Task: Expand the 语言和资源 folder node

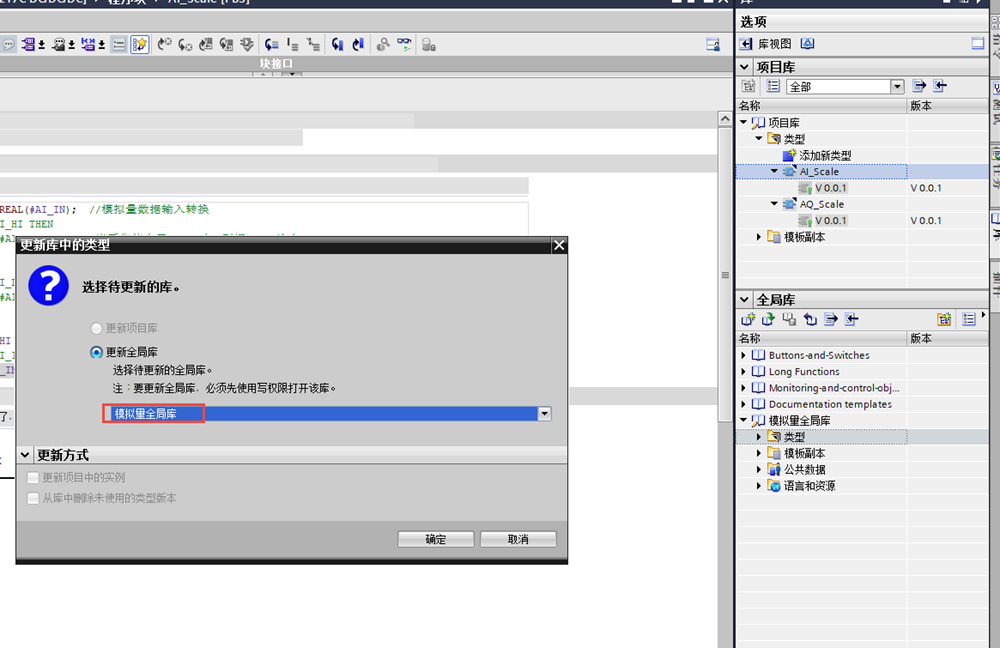Action: click(759, 485)
